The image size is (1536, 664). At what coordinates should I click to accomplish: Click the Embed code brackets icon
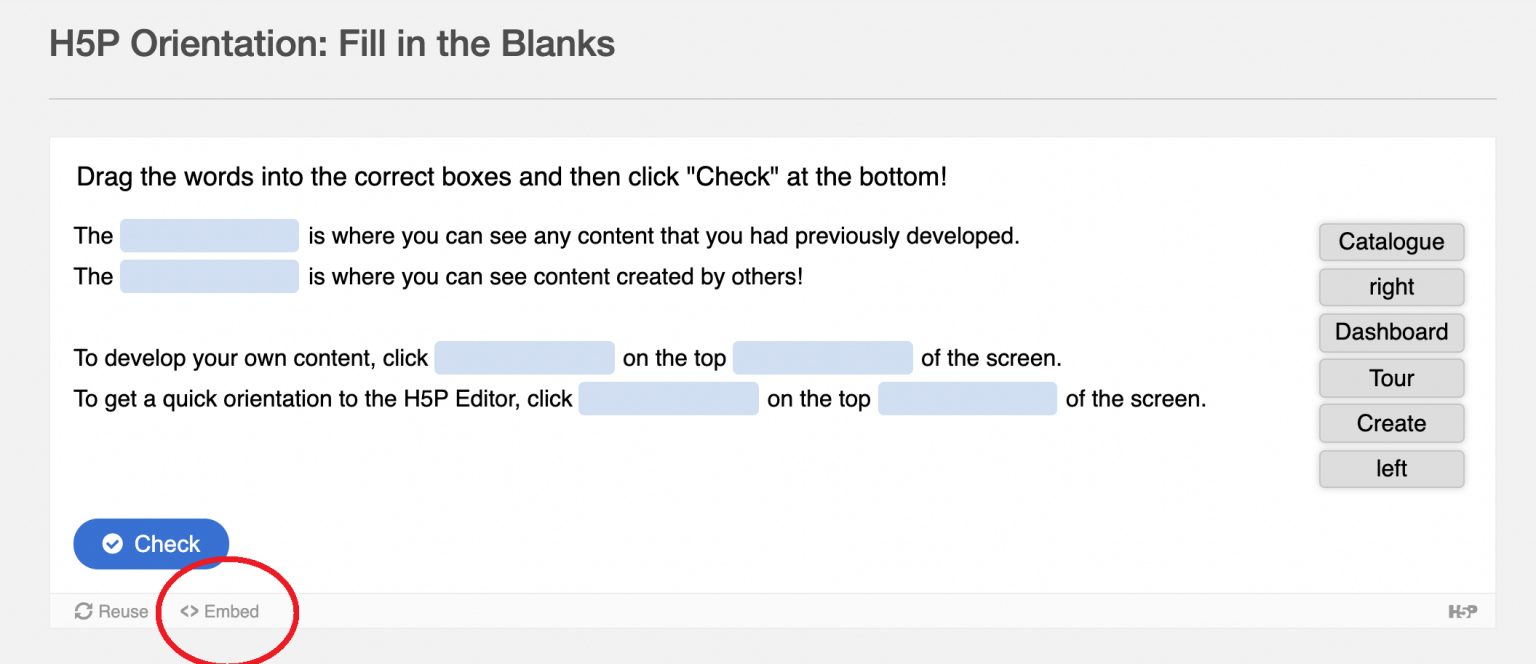[x=189, y=611]
